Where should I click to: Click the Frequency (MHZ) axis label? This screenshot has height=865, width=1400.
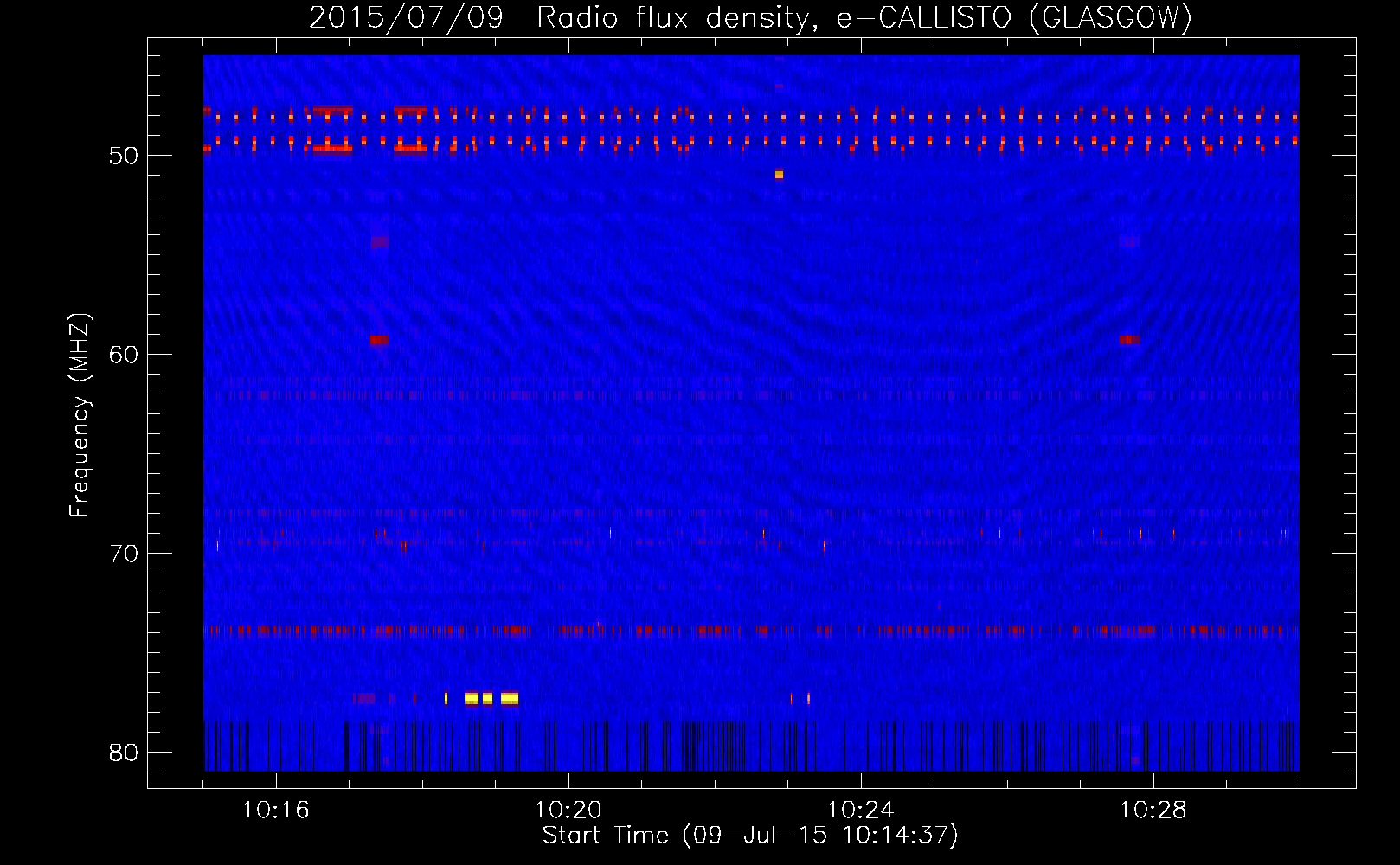80,415
